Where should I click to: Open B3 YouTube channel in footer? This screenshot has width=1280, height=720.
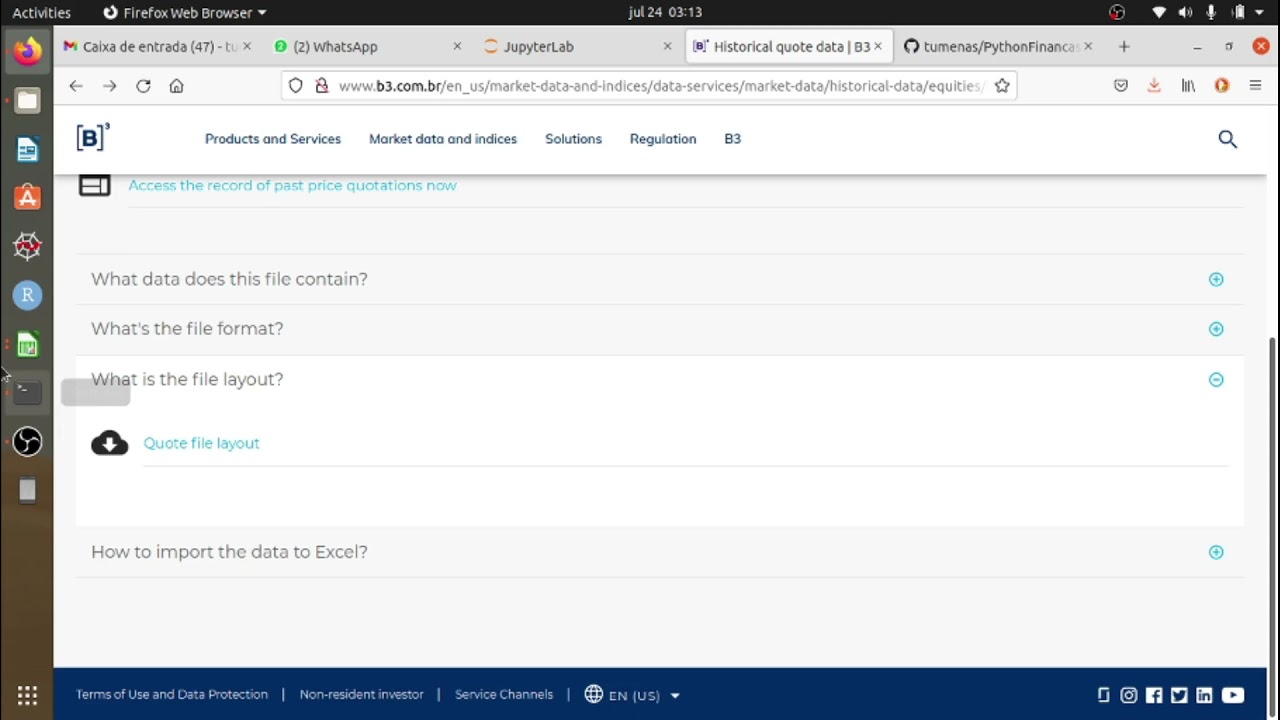click(x=1233, y=695)
